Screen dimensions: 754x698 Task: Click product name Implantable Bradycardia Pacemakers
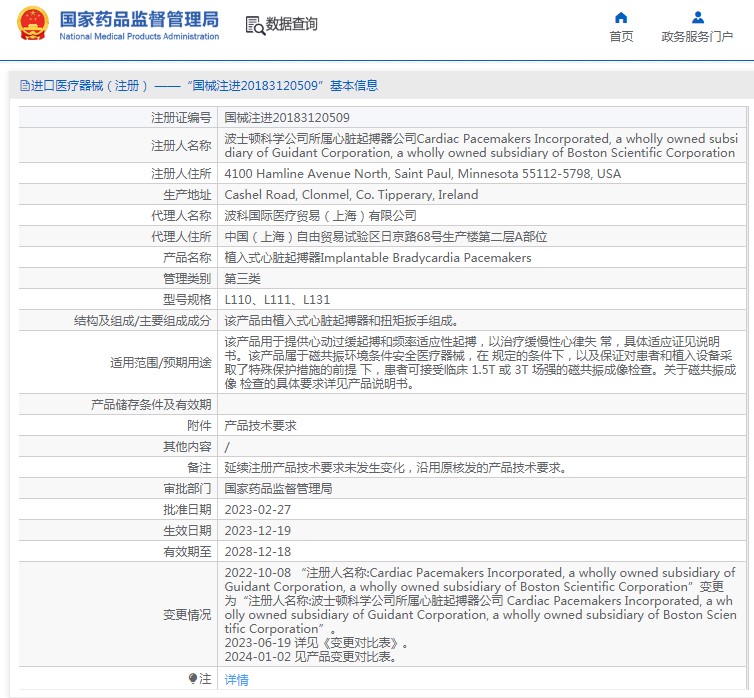pyautogui.click(x=378, y=258)
